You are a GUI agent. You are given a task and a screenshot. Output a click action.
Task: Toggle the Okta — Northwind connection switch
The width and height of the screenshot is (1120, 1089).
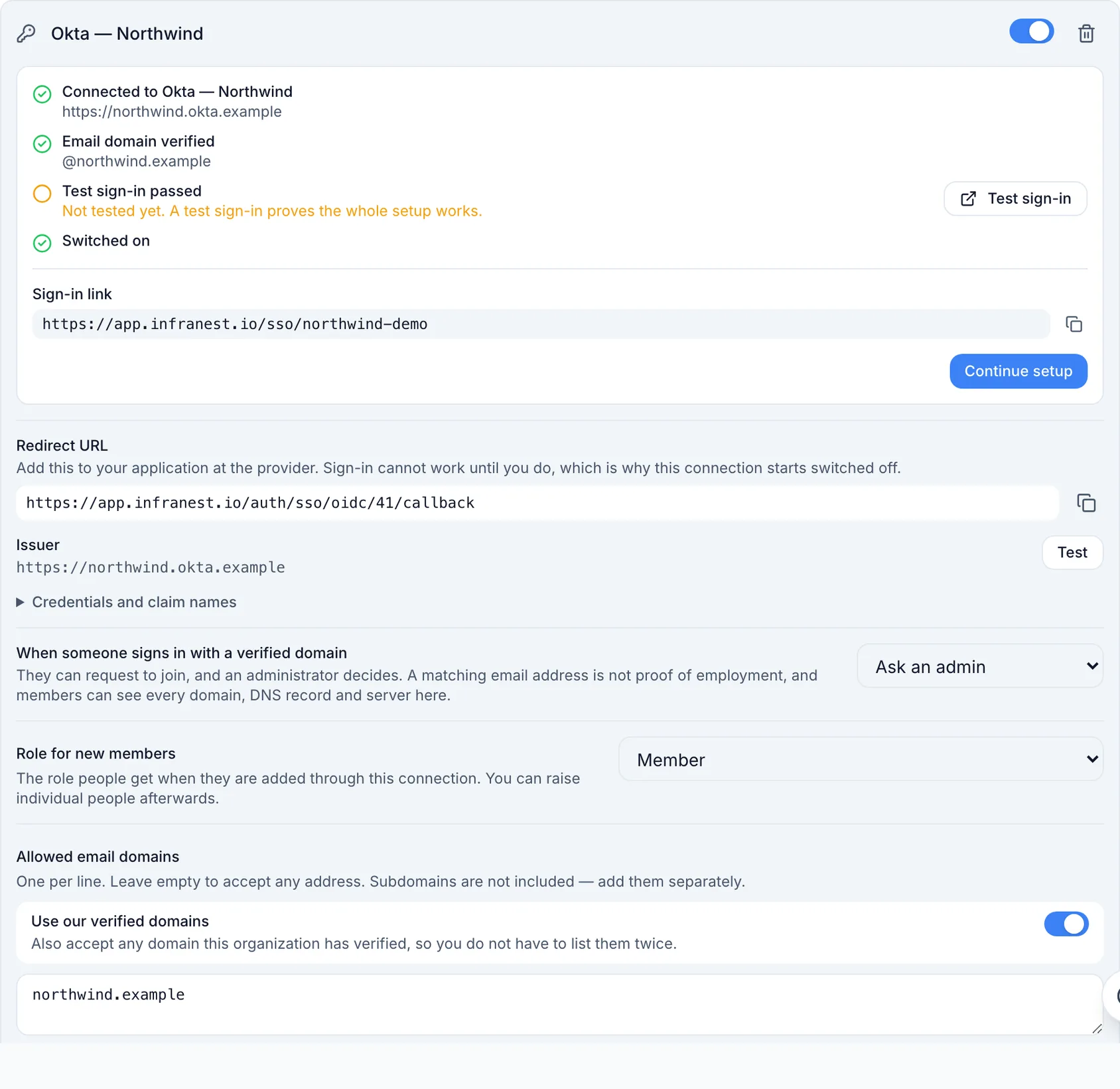point(1031,31)
